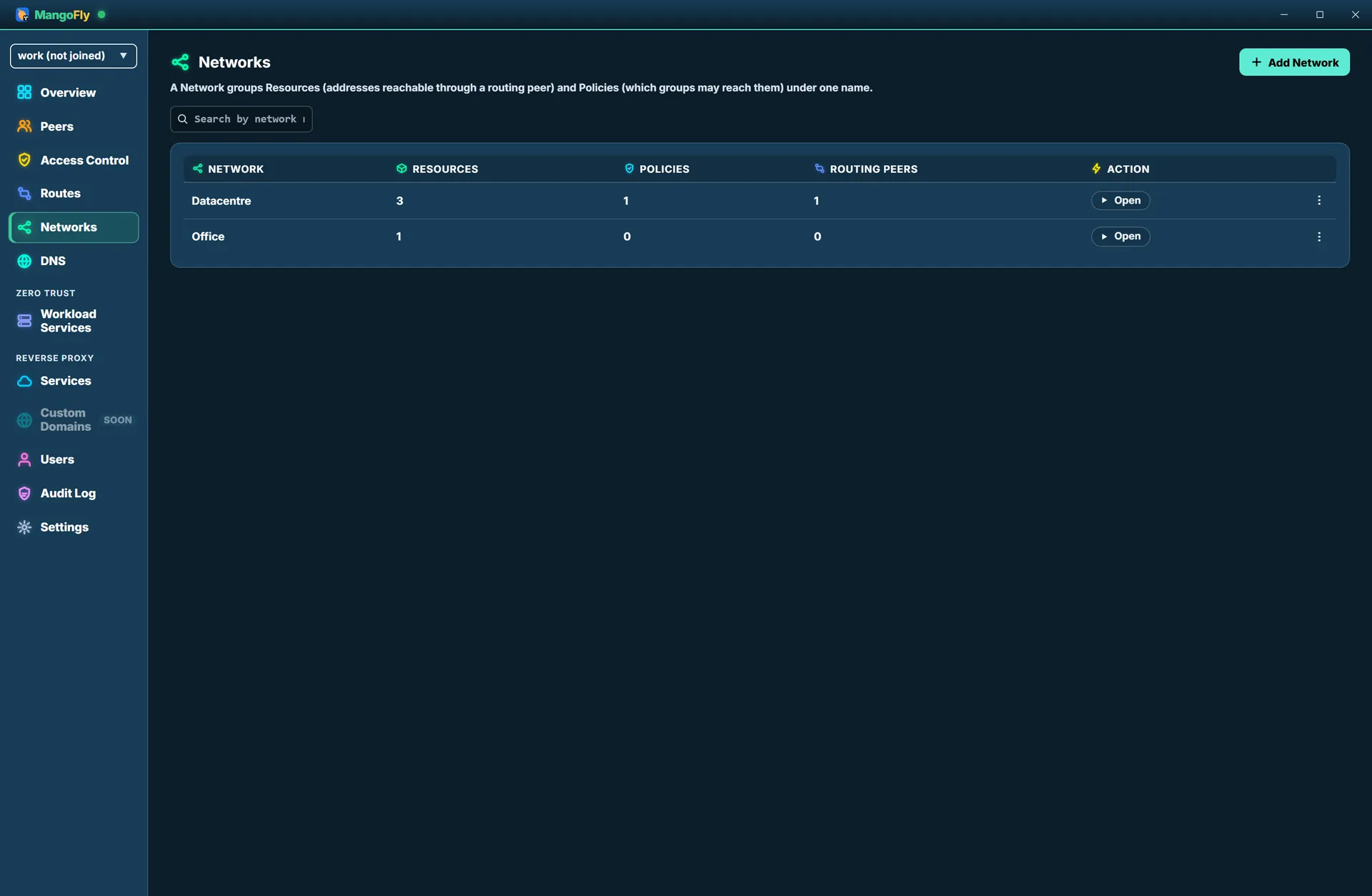Open the Datacentre network

pos(1120,201)
